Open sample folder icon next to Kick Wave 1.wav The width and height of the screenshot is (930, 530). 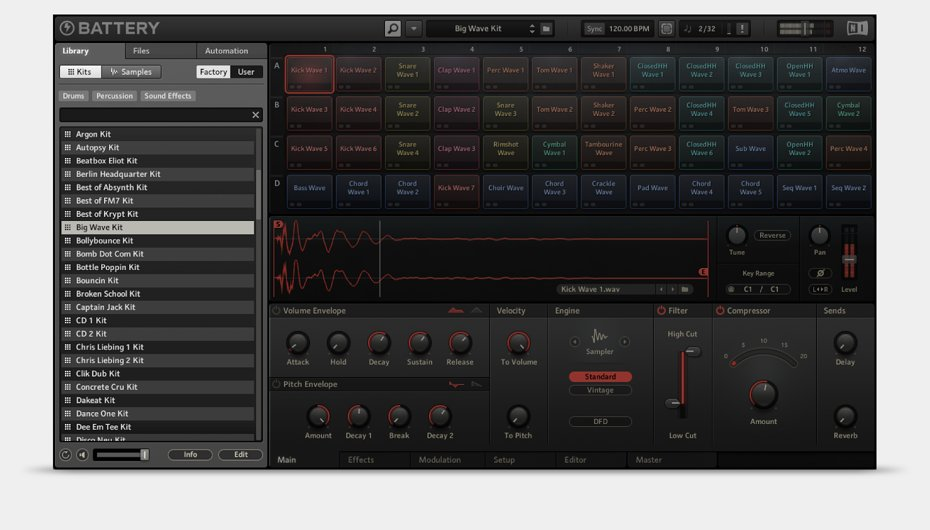click(685, 289)
